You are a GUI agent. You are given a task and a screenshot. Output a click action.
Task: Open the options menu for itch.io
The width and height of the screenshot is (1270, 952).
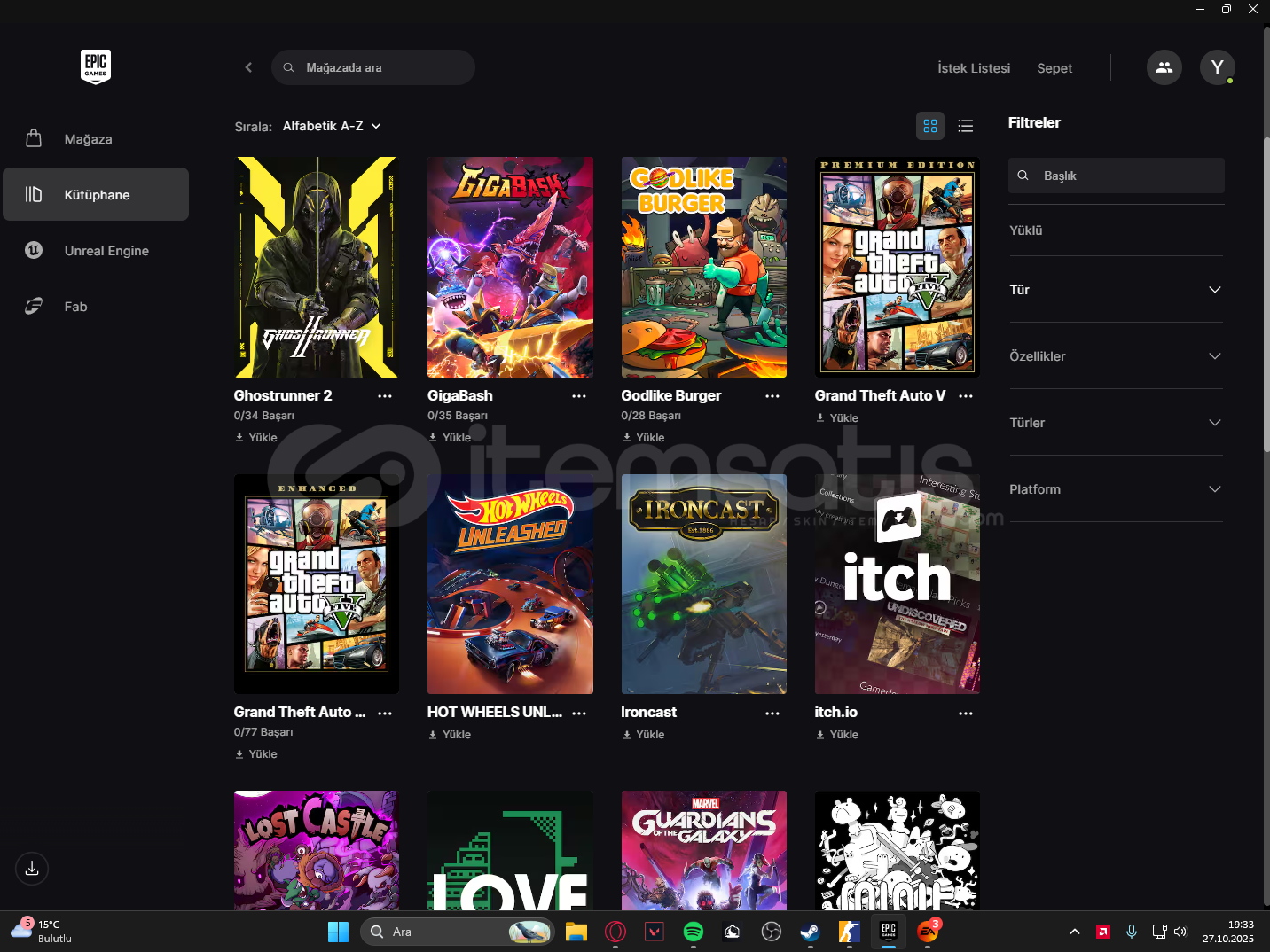pyautogui.click(x=966, y=713)
